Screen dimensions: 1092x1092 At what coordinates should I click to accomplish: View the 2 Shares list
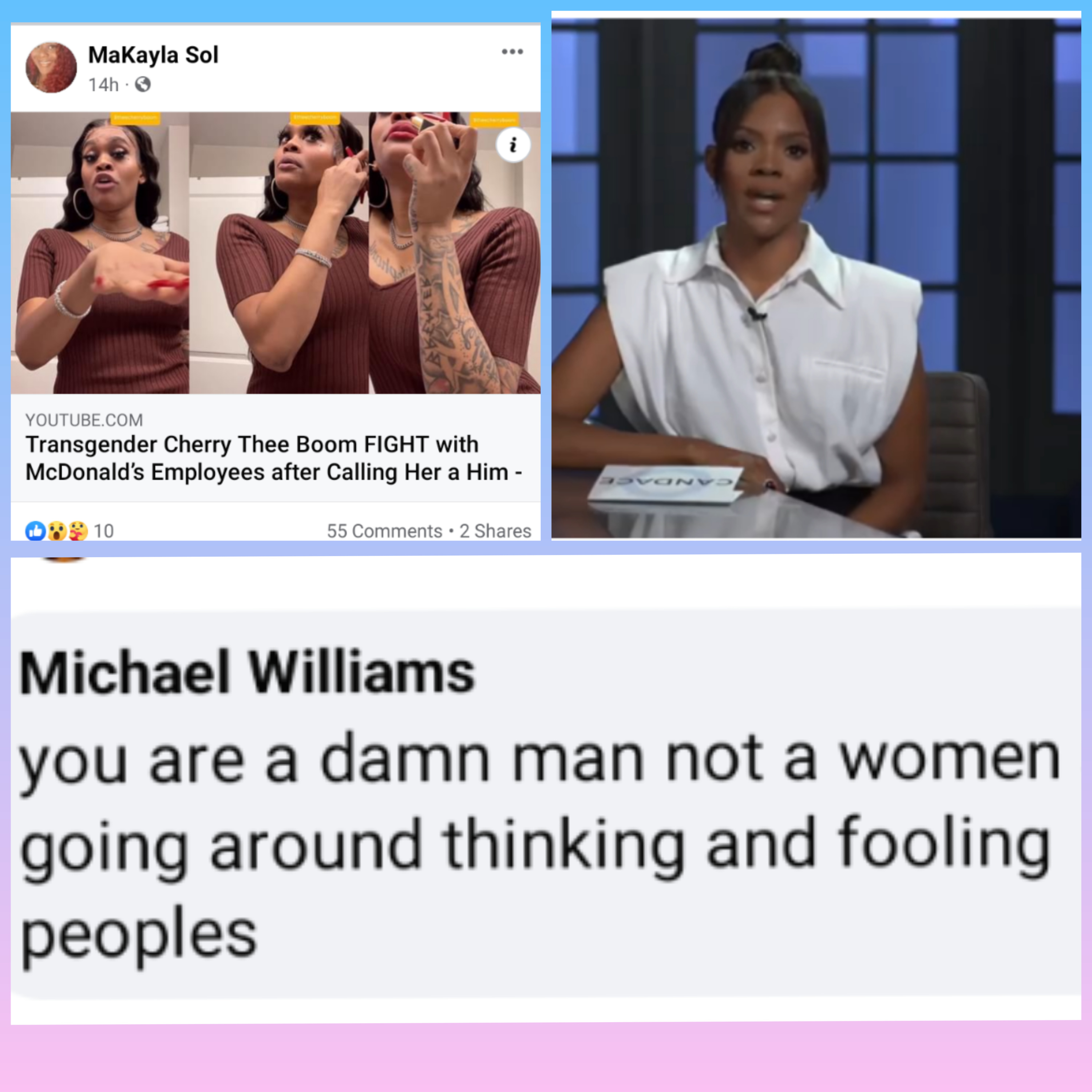pyautogui.click(x=495, y=531)
